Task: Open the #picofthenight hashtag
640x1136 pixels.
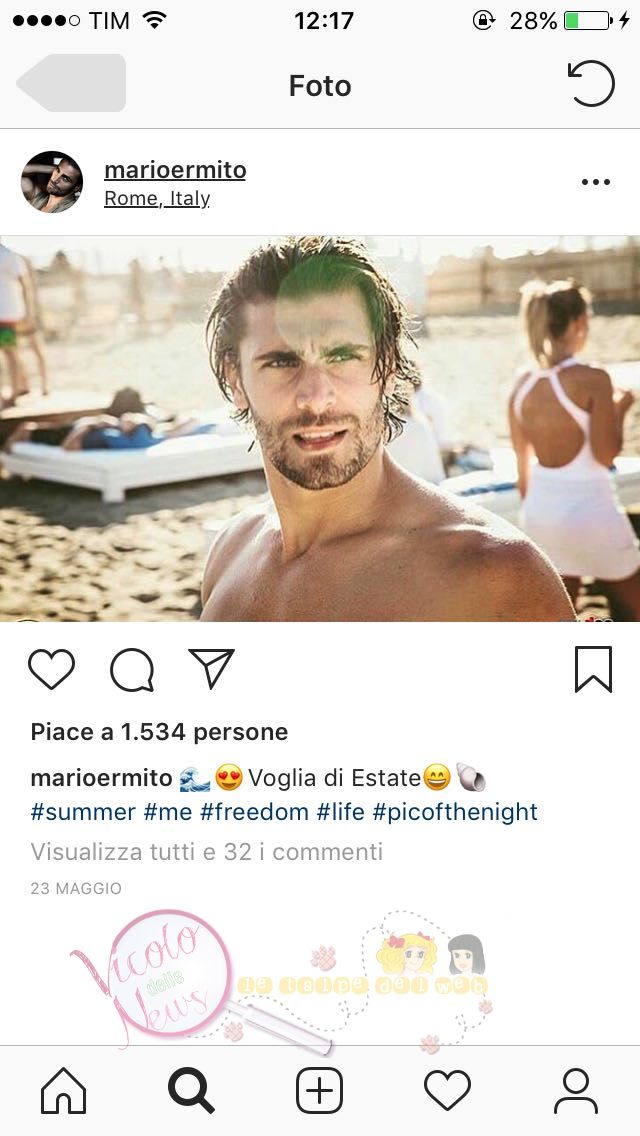Action: [x=455, y=811]
